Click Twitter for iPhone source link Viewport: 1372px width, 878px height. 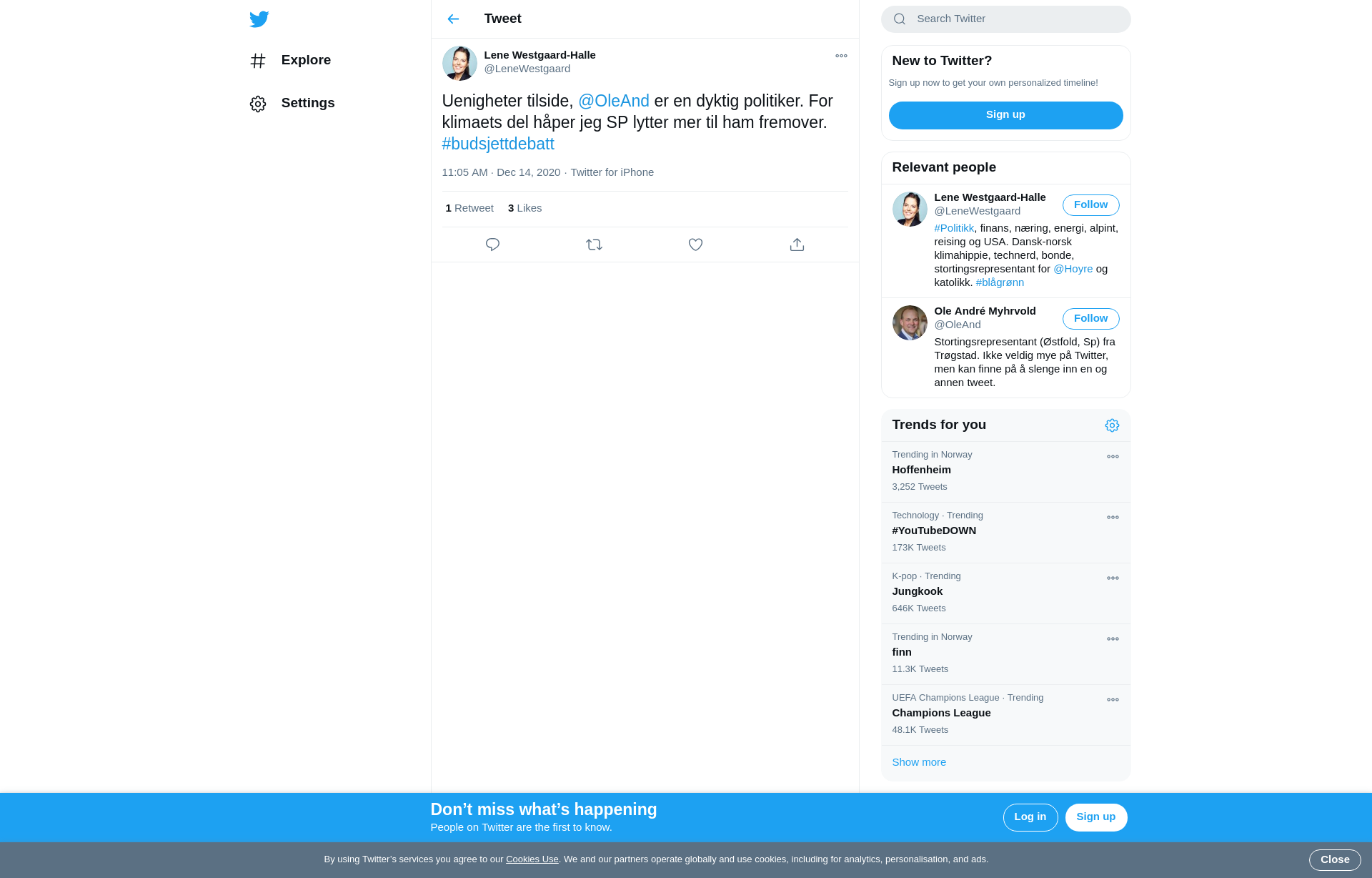tap(612, 172)
